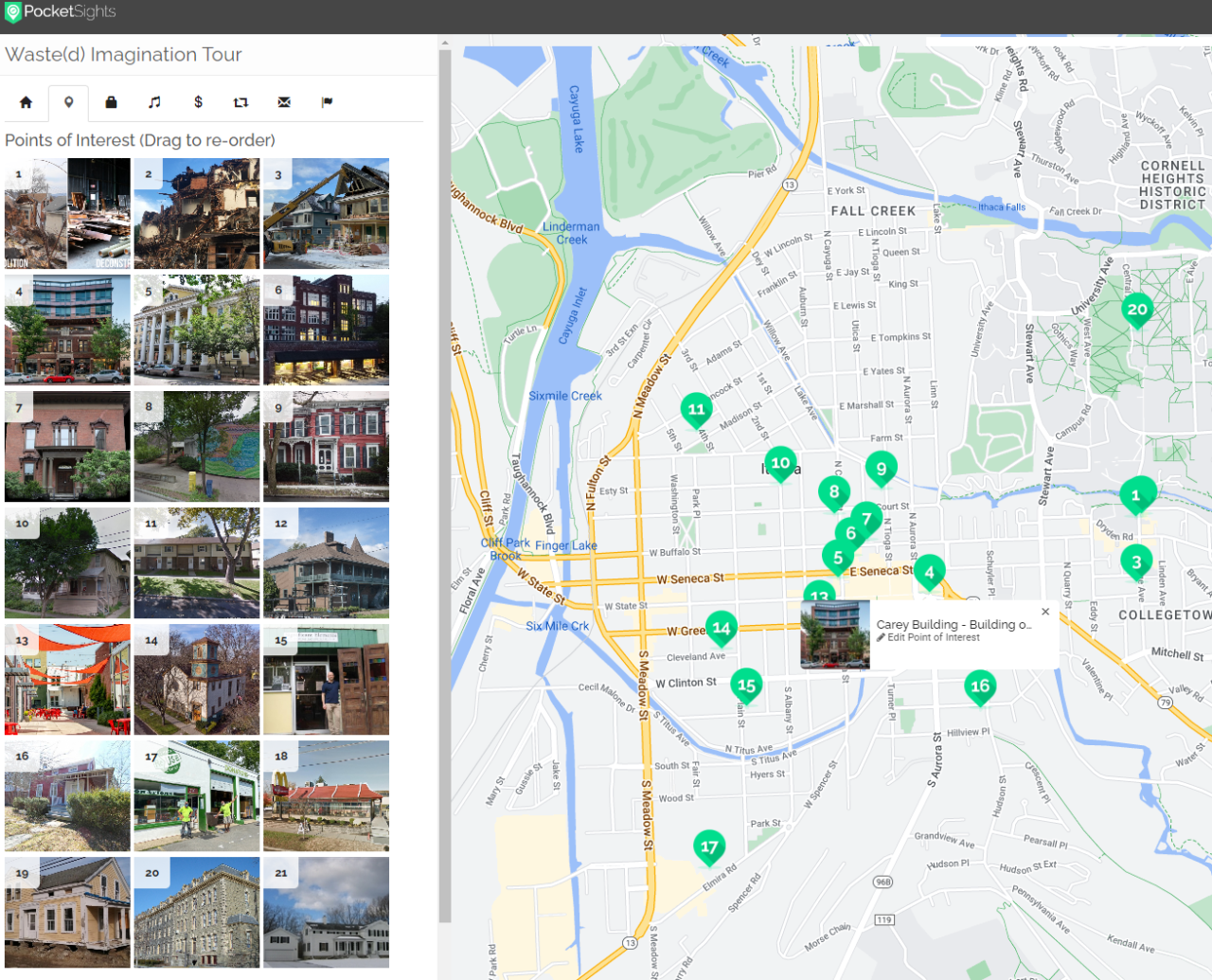Open the envelope messages tab
Image resolution: width=1212 pixels, height=980 pixels.
point(284,102)
